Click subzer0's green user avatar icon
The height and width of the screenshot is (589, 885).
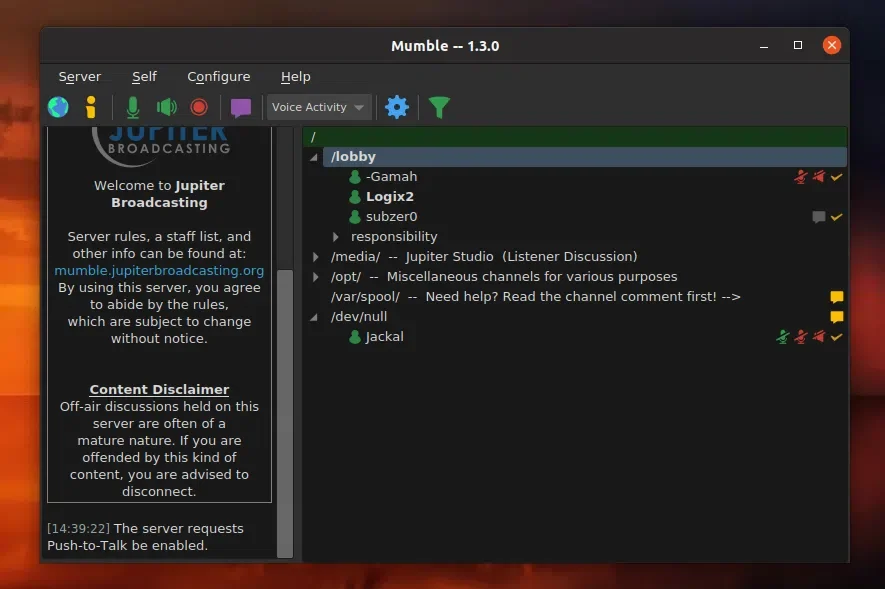[x=355, y=217]
